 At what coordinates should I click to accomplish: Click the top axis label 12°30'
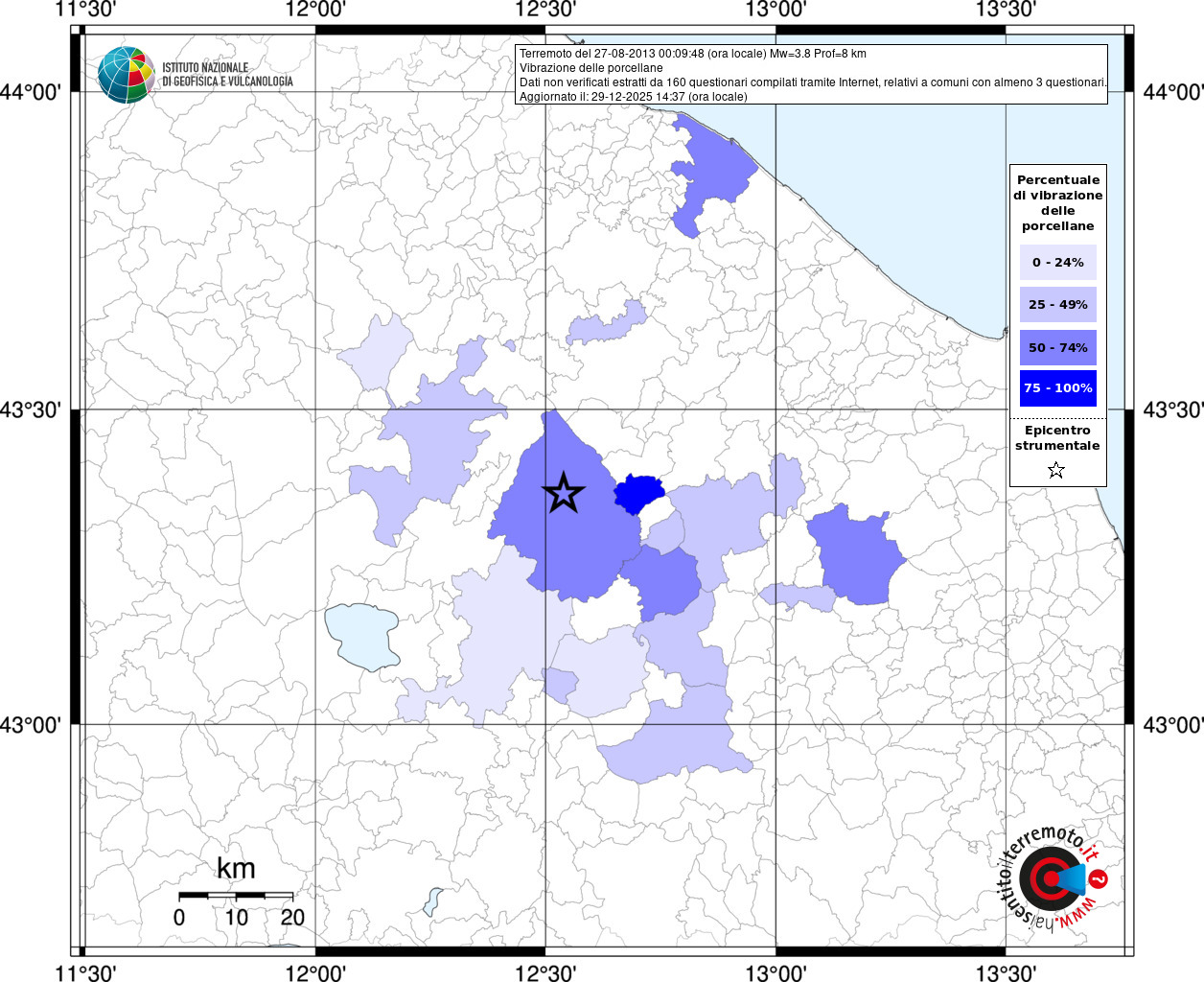[x=545, y=10]
